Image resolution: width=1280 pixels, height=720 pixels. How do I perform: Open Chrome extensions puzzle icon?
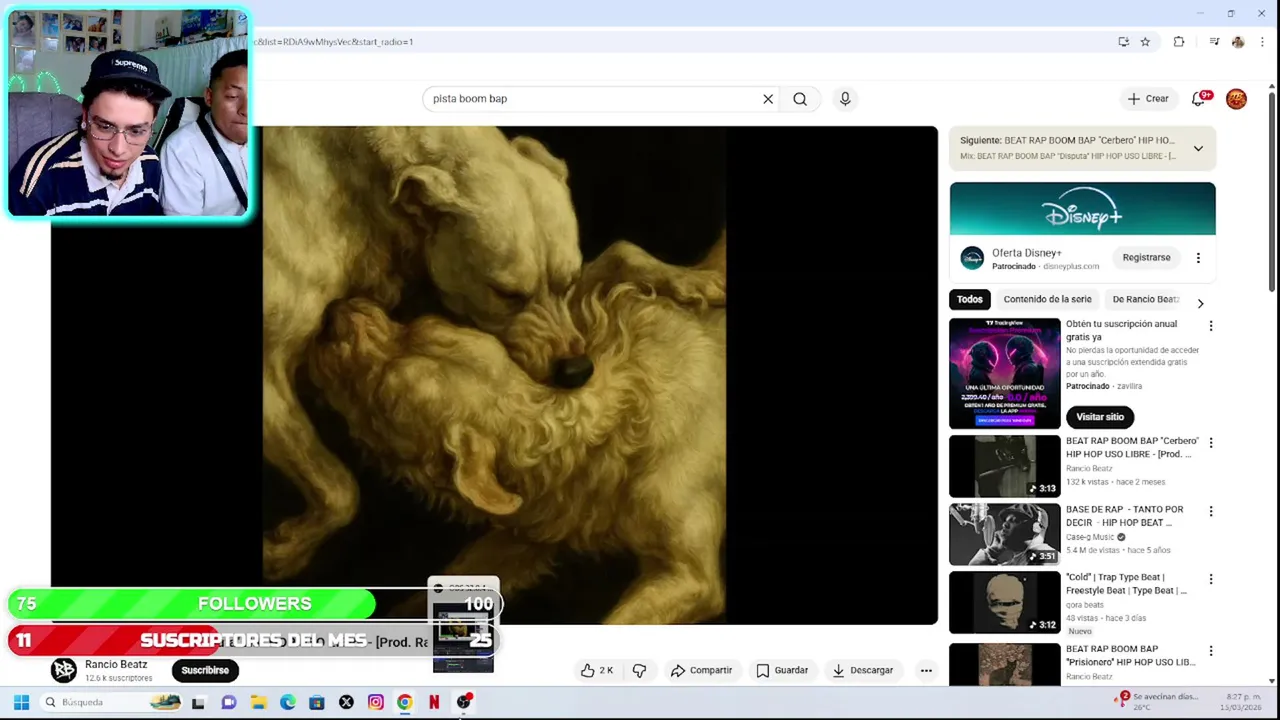(x=1179, y=42)
